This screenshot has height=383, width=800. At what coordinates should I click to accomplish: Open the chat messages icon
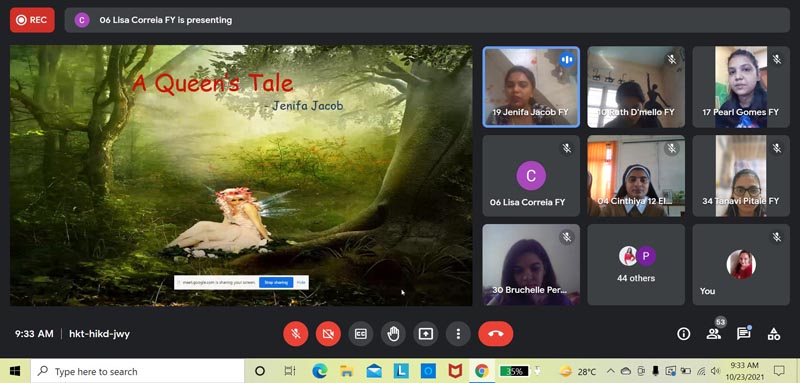coord(744,334)
